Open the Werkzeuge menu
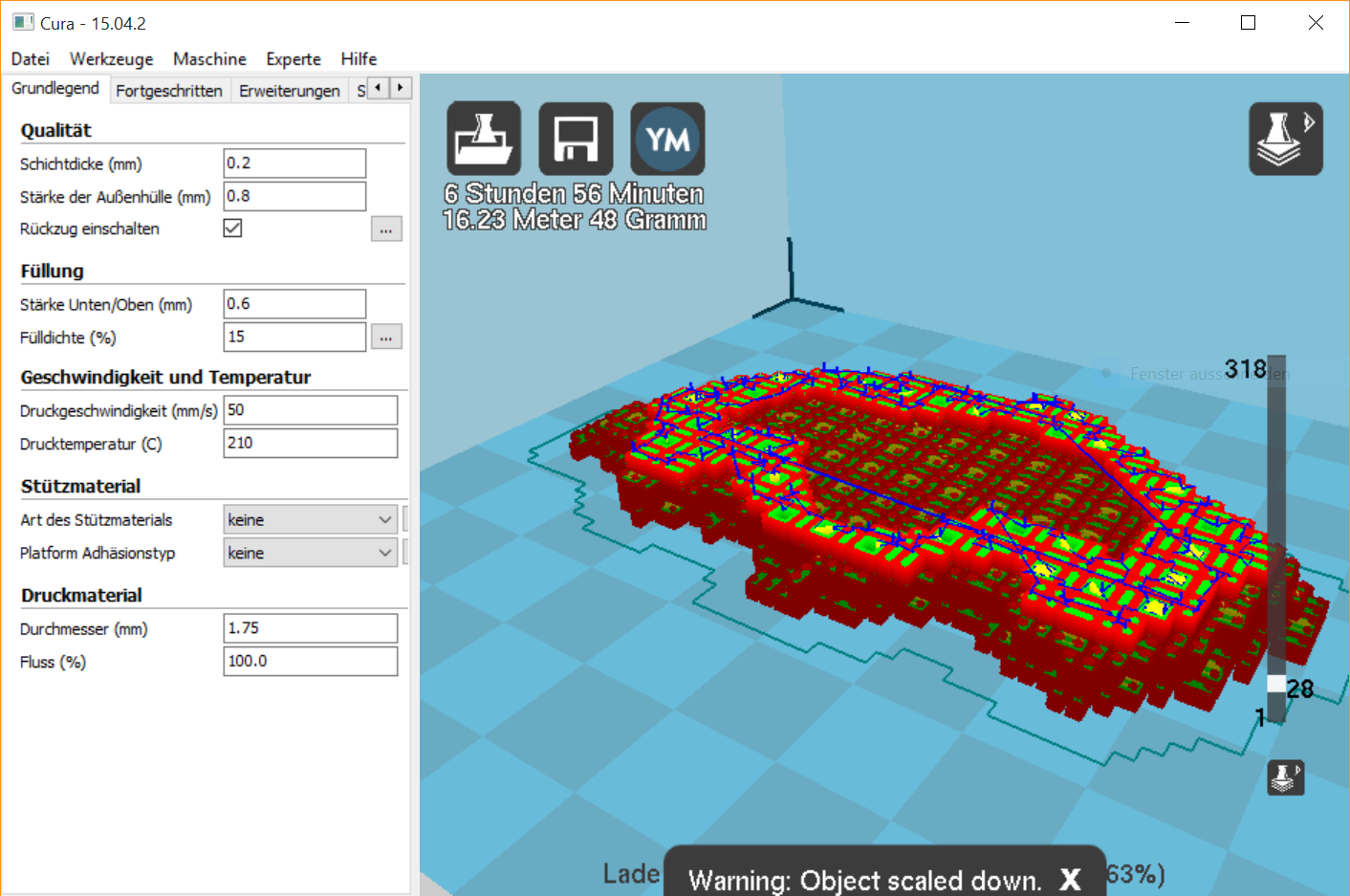 pyautogui.click(x=111, y=58)
